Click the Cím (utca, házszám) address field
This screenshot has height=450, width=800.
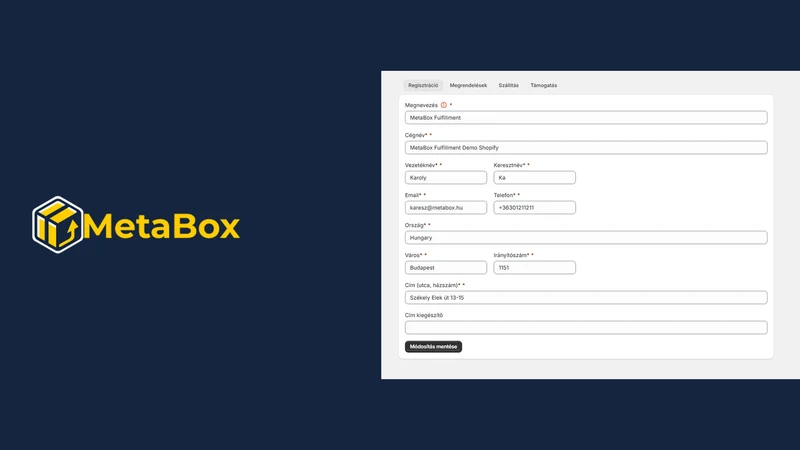pos(586,297)
